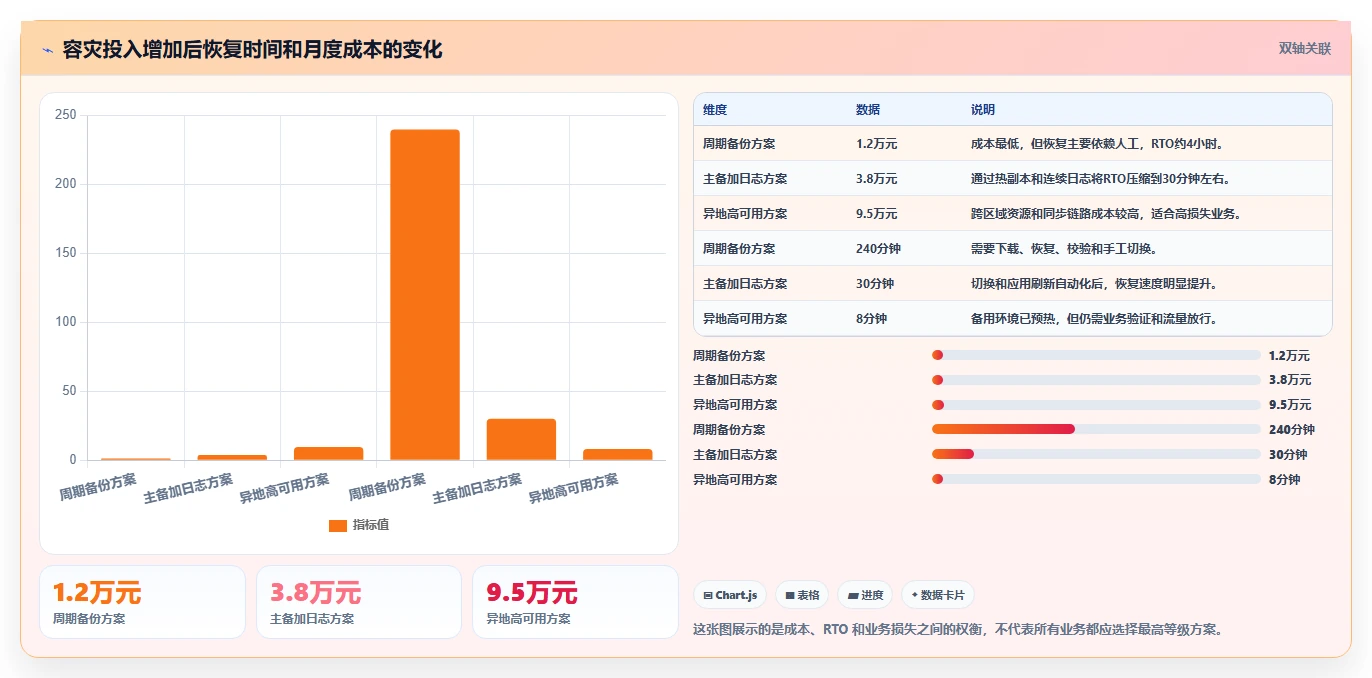Image resolution: width=1372 pixels, height=678 pixels.
Task: Open the 9.5万元 异地高可用方案 summary card
Action: 575,602
